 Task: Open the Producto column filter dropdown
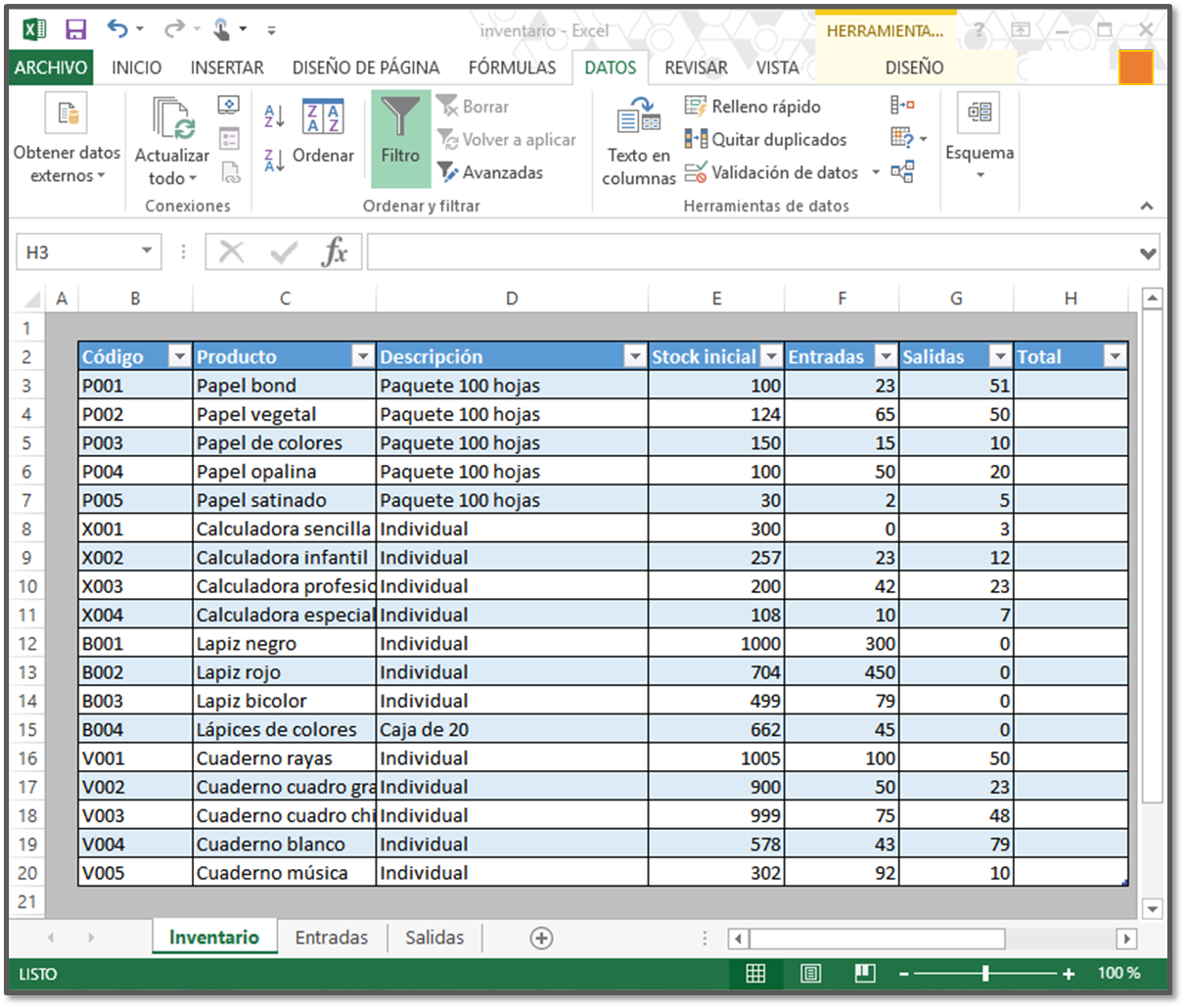[x=362, y=357]
